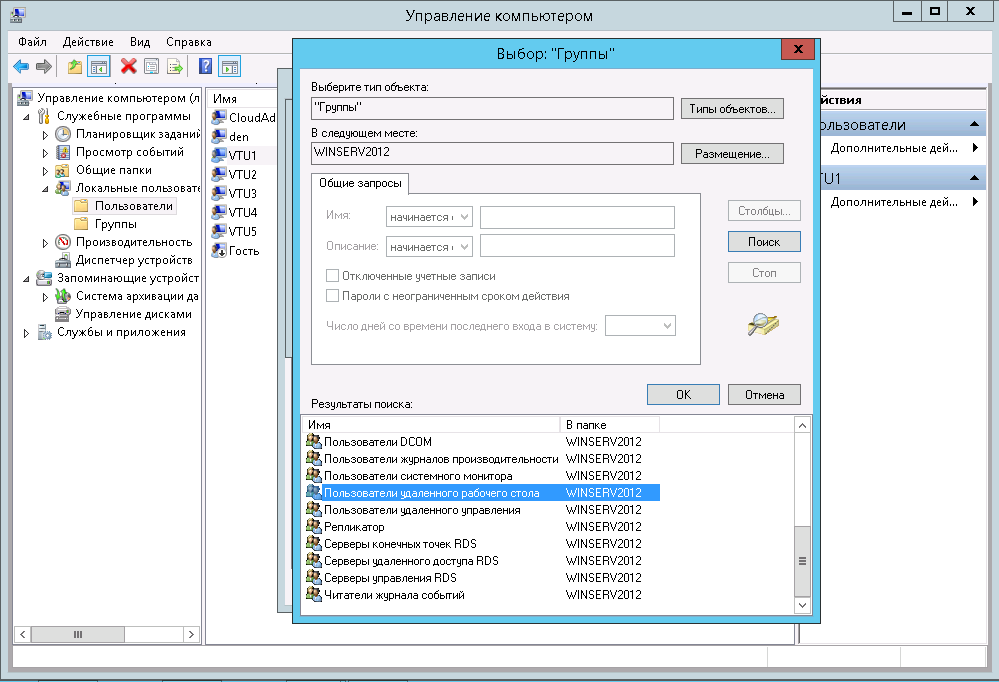Select the Общие запросы tab
Screen dimensions: 999x682
(x=360, y=183)
